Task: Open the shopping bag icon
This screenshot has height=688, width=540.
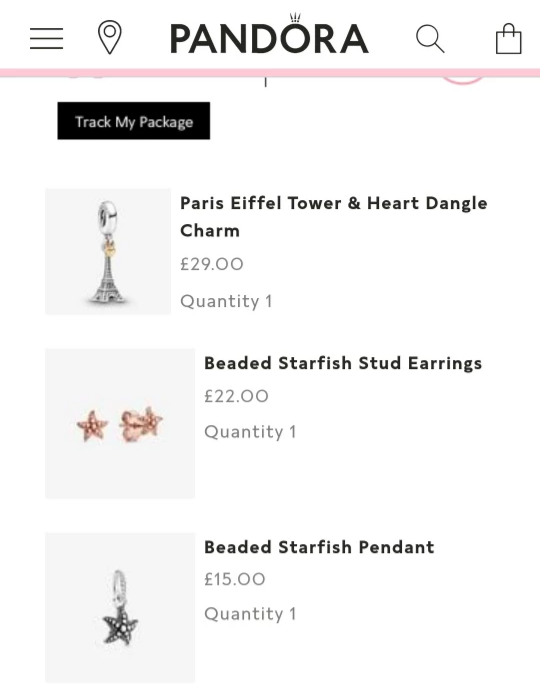Action: point(508,39)
